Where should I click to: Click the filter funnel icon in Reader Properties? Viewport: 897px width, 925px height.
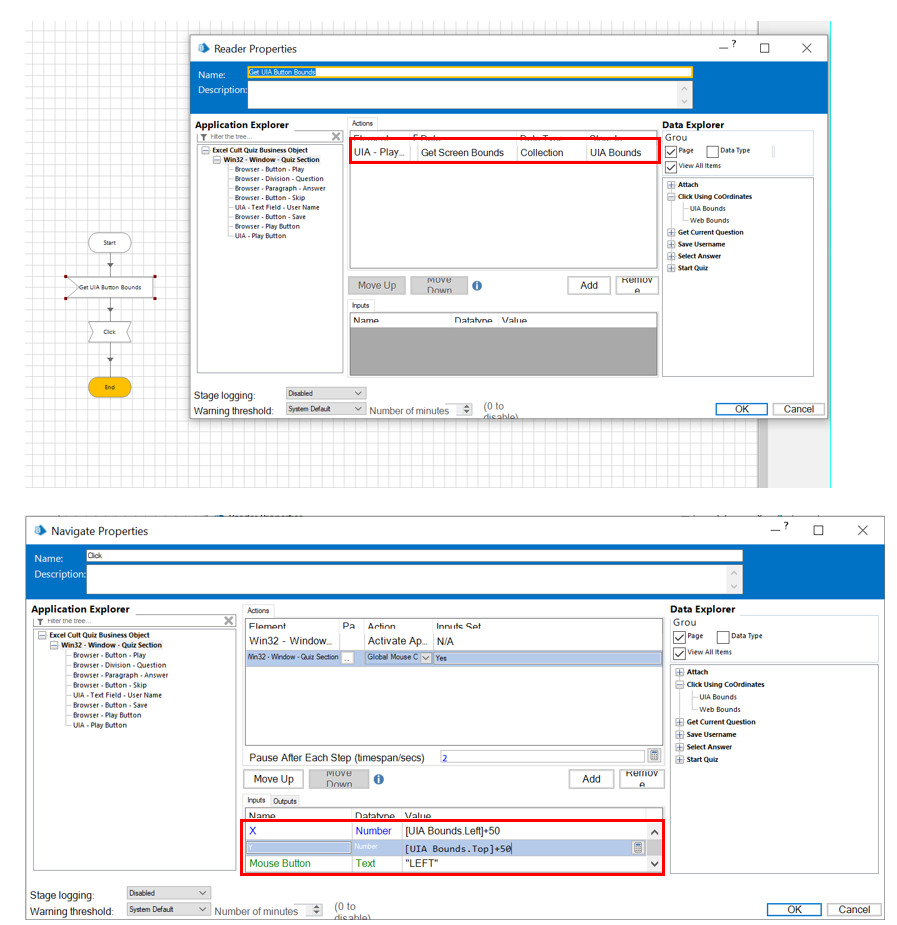coord(203,137)
